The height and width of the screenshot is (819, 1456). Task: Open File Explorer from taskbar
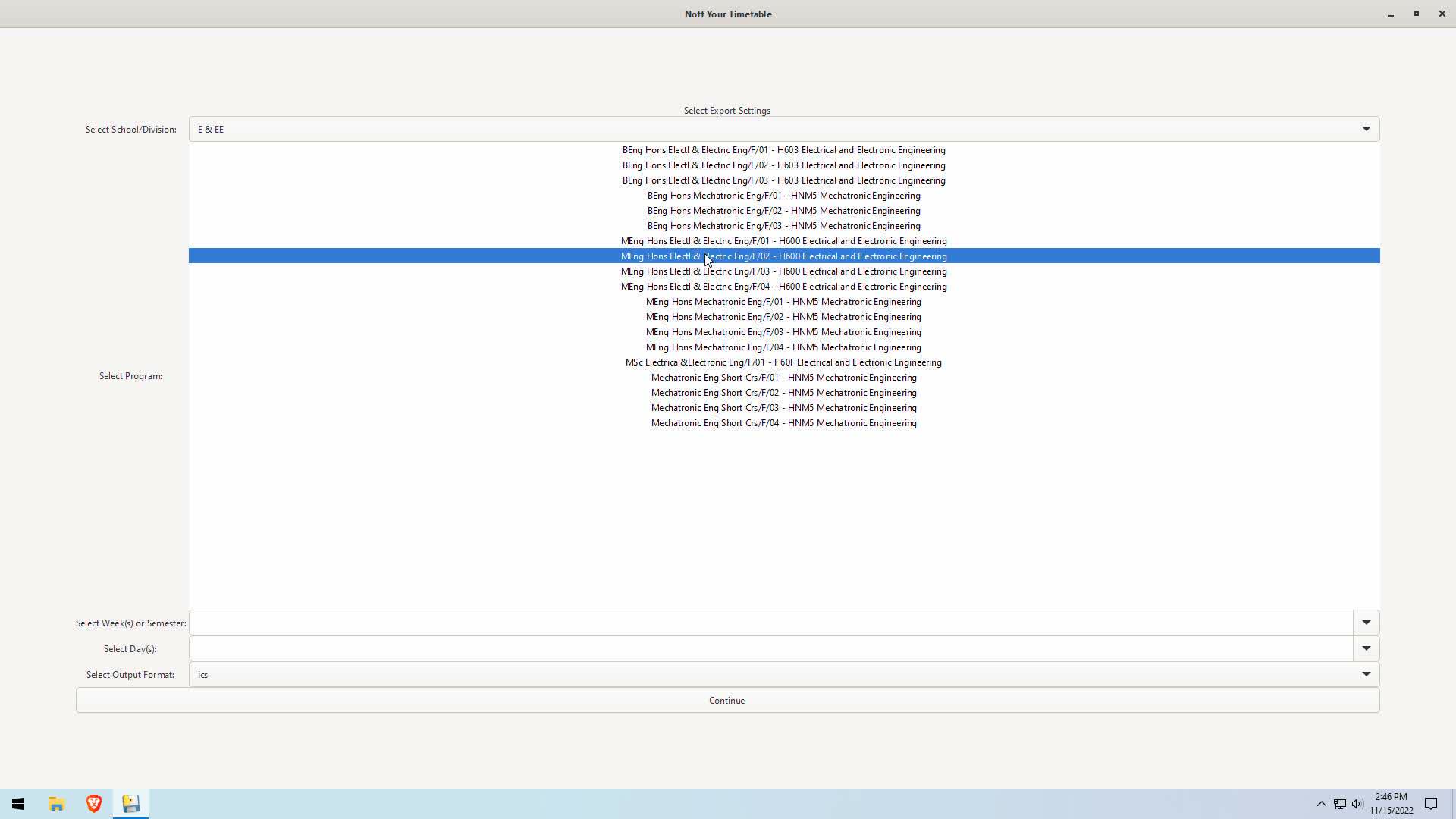pos(56,804)
